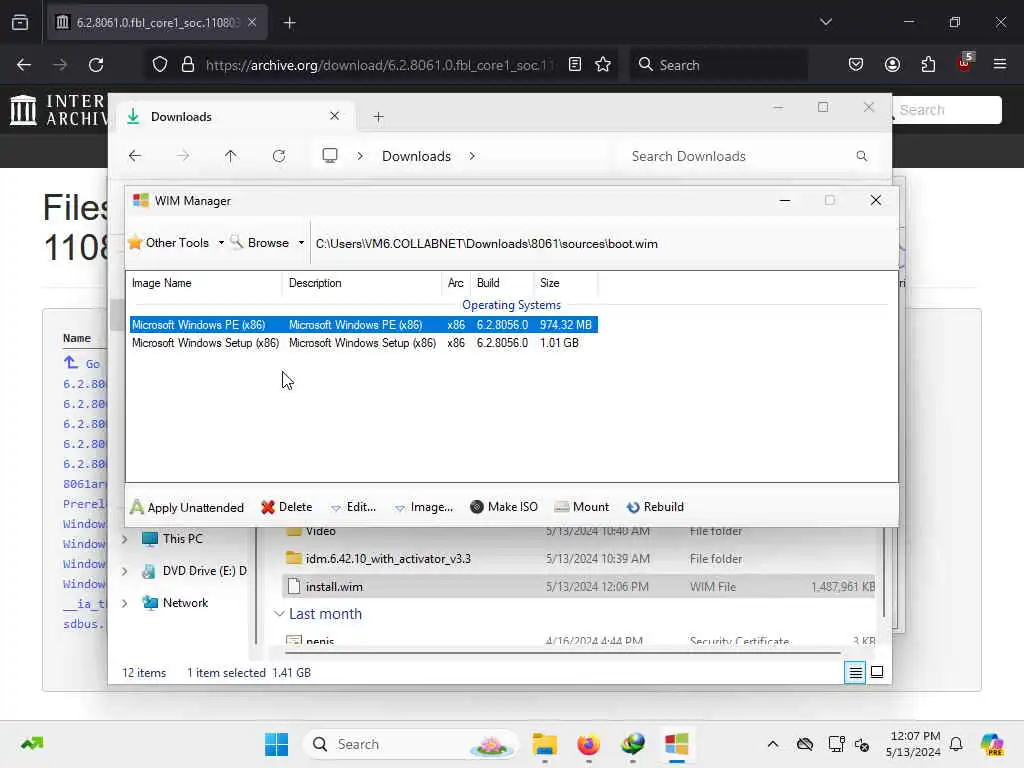
Task: Sort by Description column header
Action: (362, 283)
